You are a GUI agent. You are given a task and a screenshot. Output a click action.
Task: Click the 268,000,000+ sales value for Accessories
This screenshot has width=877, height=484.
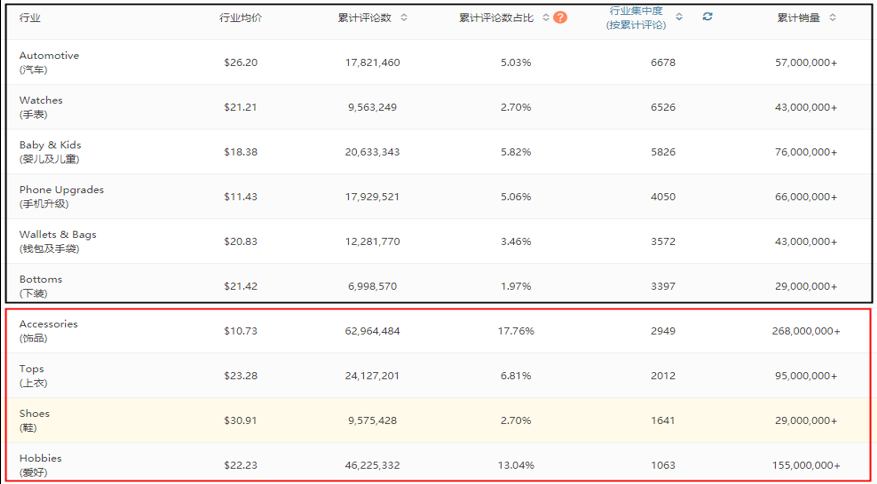click(x=805, y=331)
